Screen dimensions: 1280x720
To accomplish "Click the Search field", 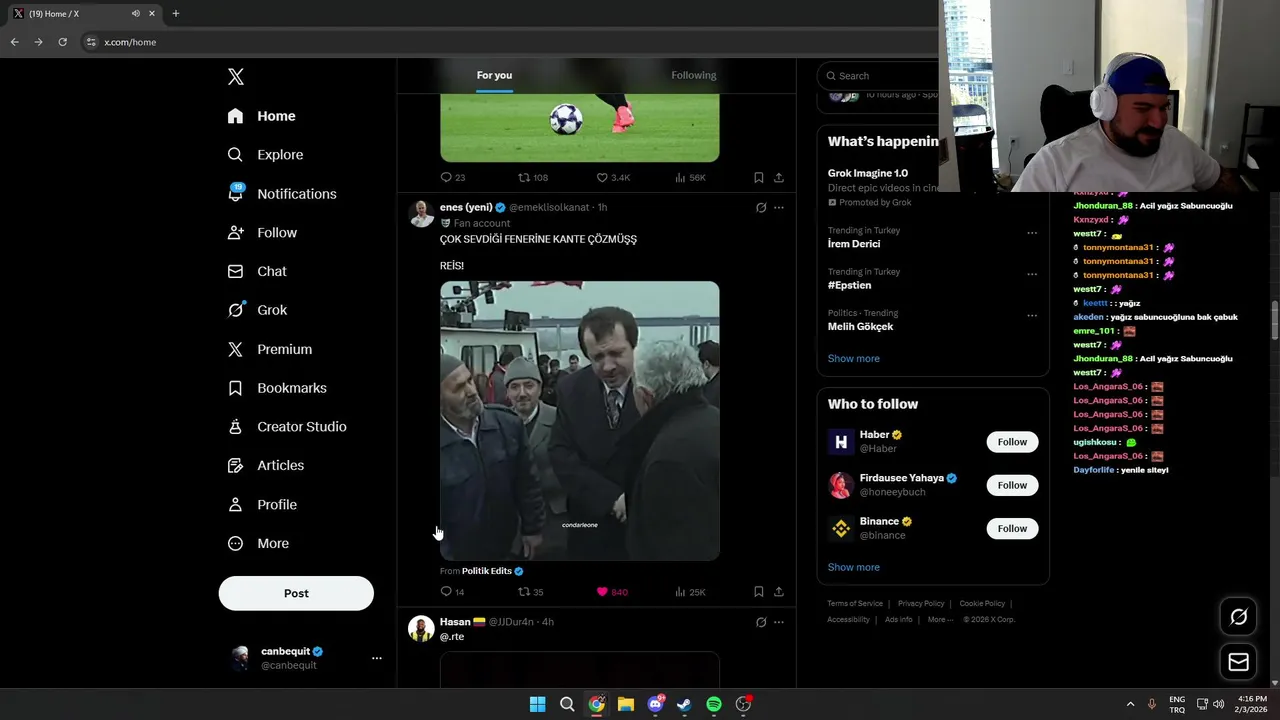I will tap(878, 76).
